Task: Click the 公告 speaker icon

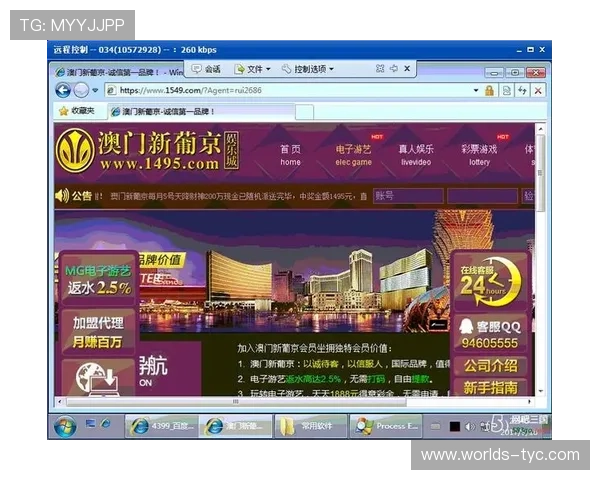Action: point(62,196)
